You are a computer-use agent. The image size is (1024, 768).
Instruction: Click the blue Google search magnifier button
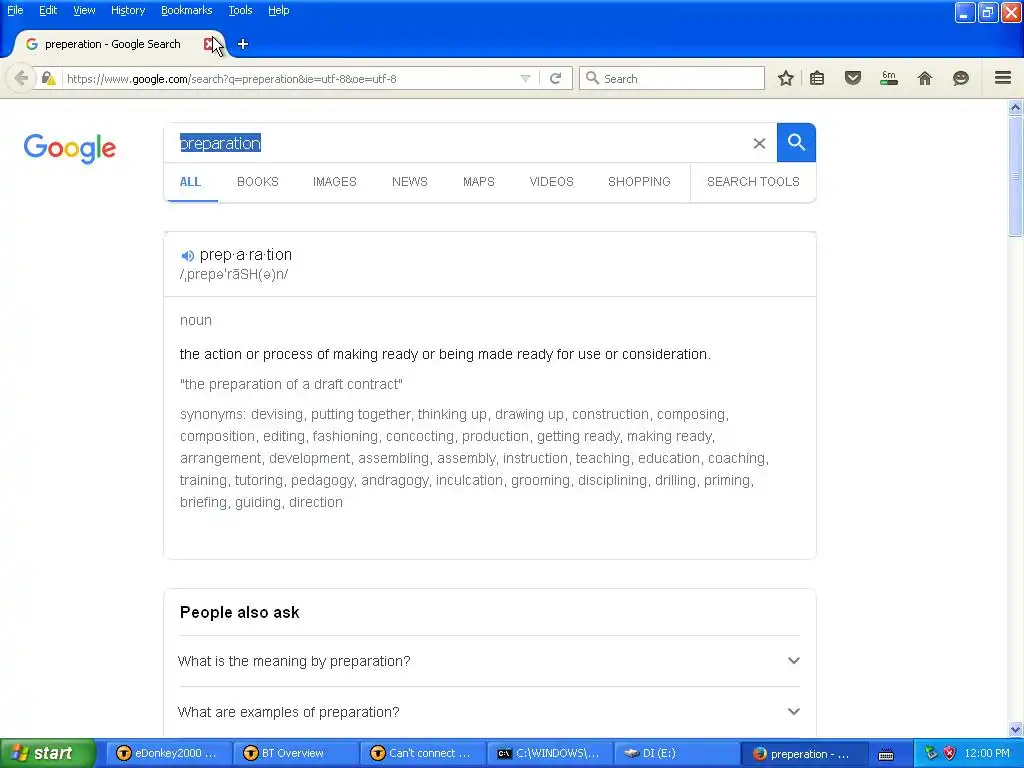click(796, 142)
